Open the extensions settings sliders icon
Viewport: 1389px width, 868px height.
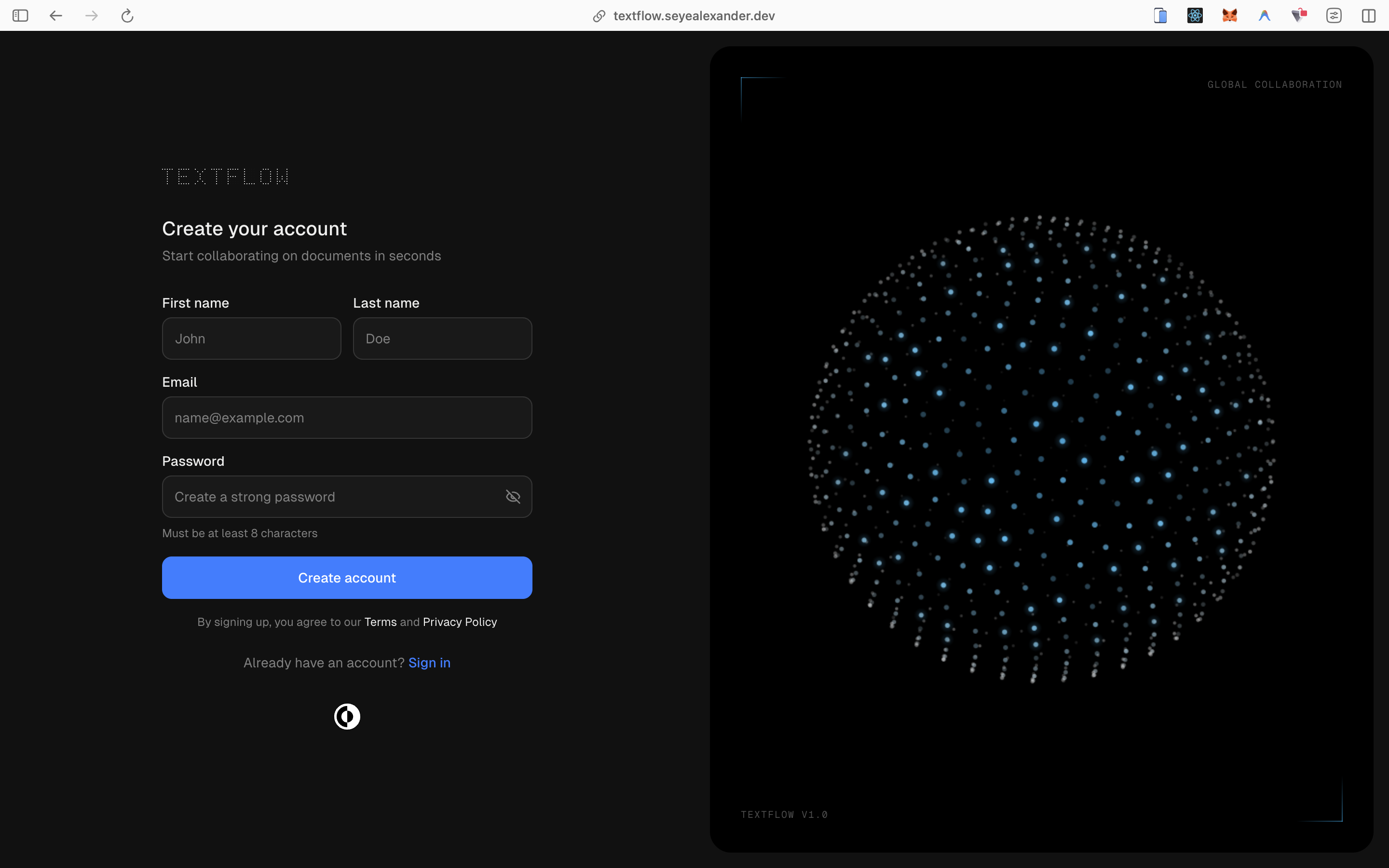(1334, 15)
